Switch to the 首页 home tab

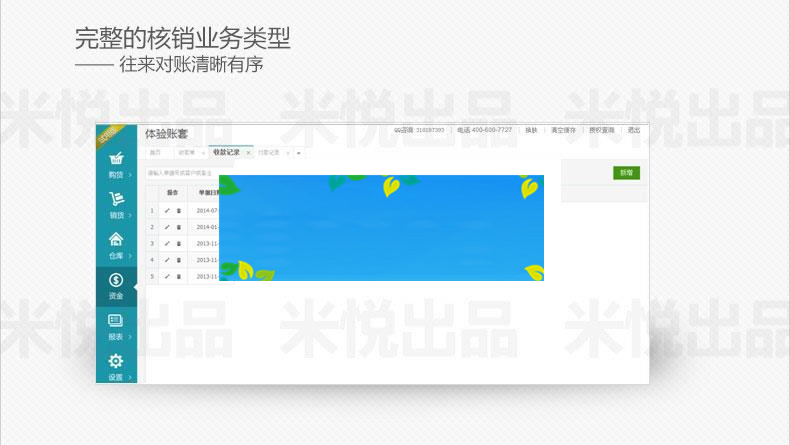[x=155, y=153]
